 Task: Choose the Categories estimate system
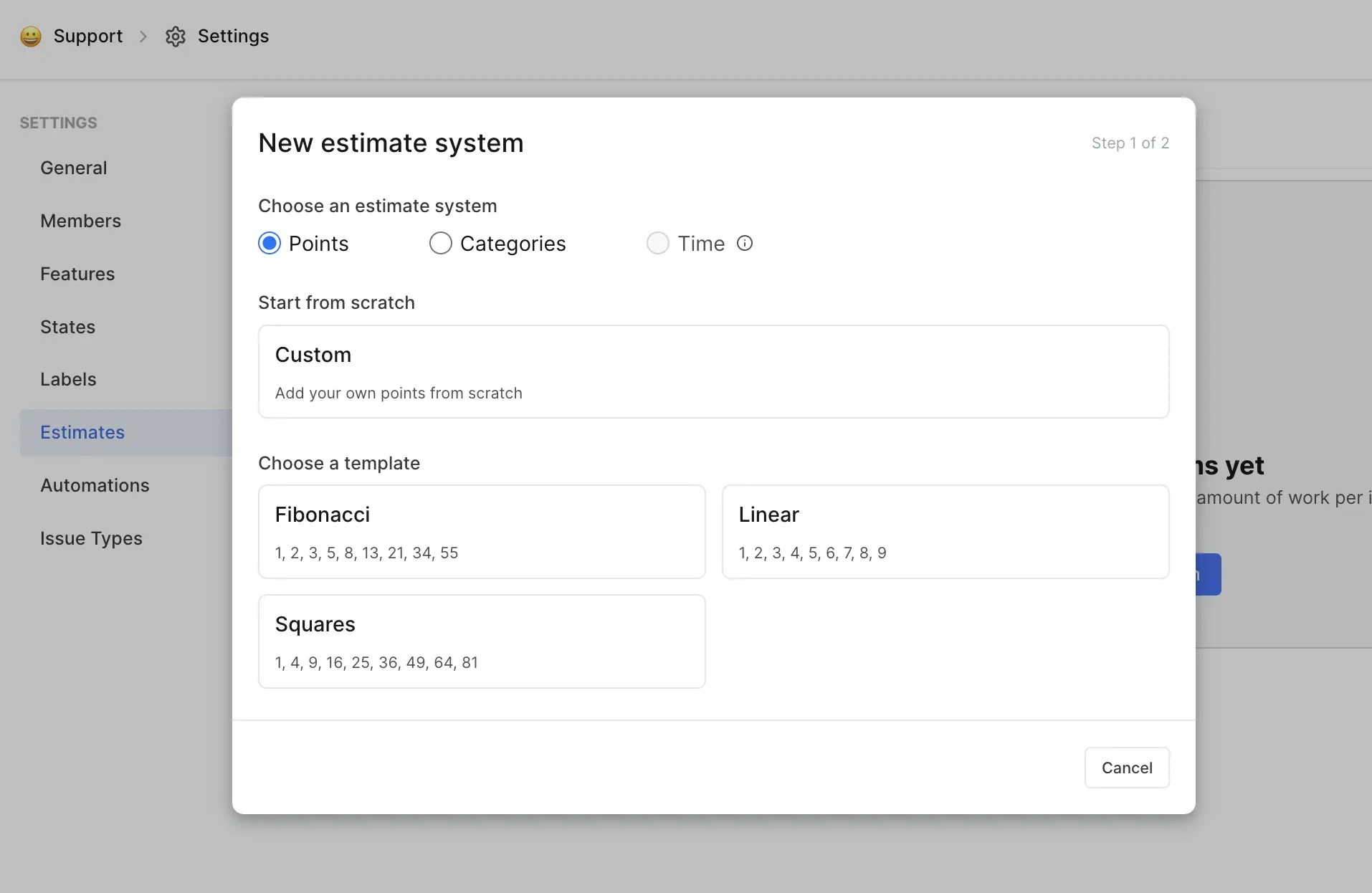click(440, 243)
